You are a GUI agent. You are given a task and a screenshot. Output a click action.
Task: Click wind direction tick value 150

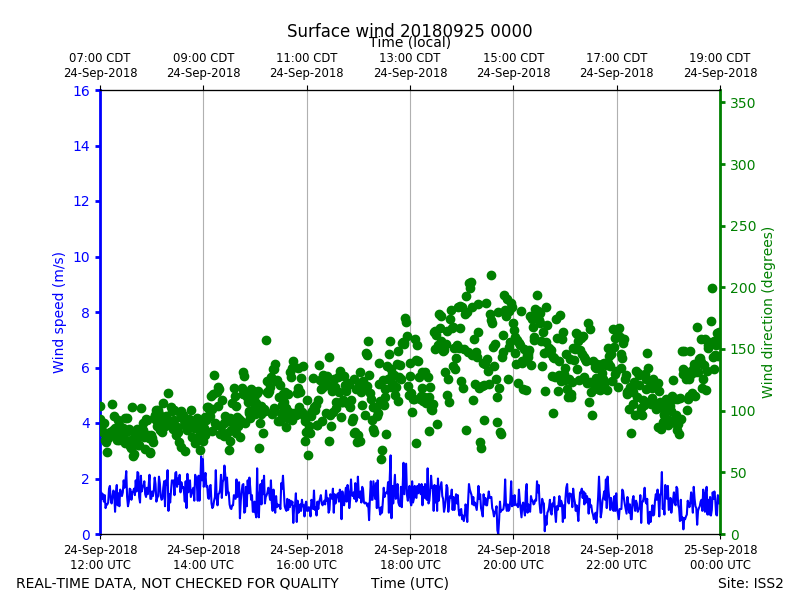(742, 349)
